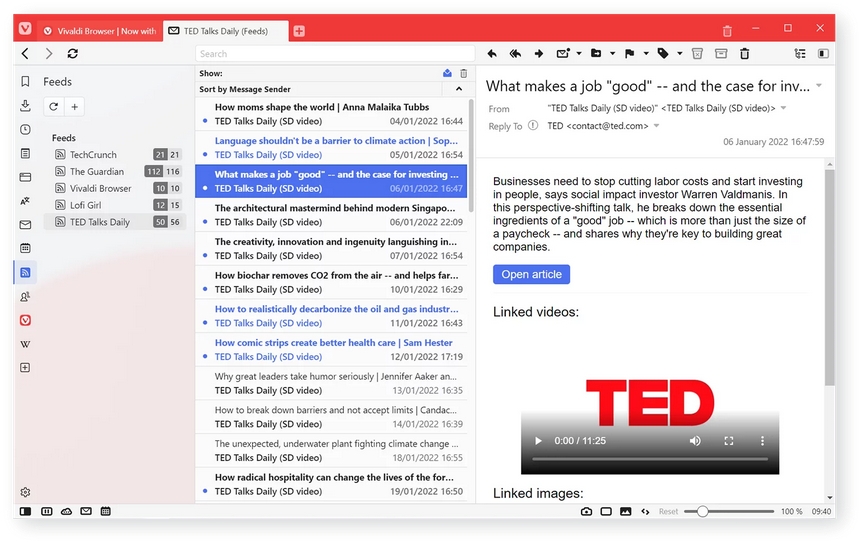This screenshot has height=542, width=860.
Task: Collapse the sort by sender chevron
Action: click(459, 89)
